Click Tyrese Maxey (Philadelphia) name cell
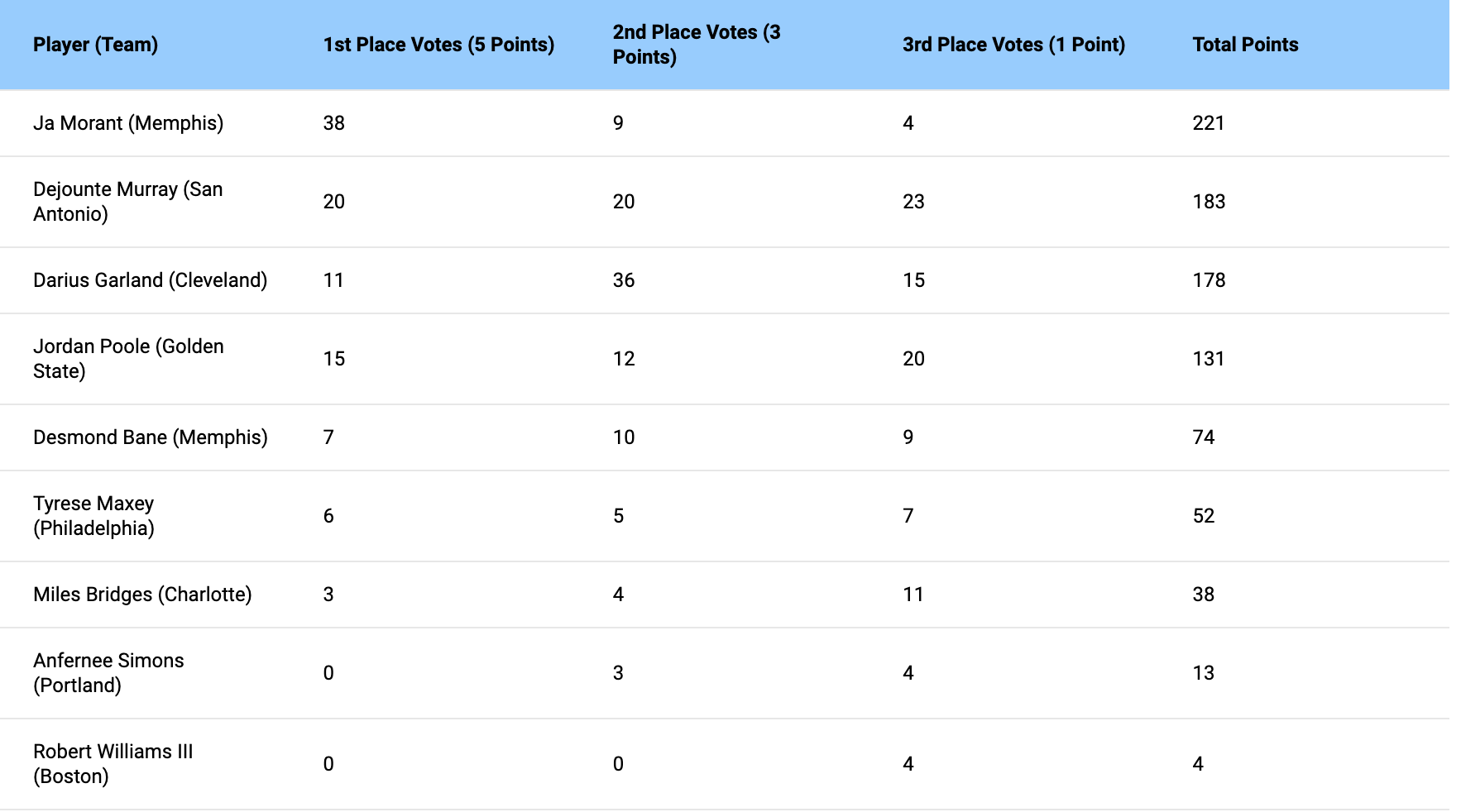Viewport: 1461px width, 812px height. click(93, 516)
